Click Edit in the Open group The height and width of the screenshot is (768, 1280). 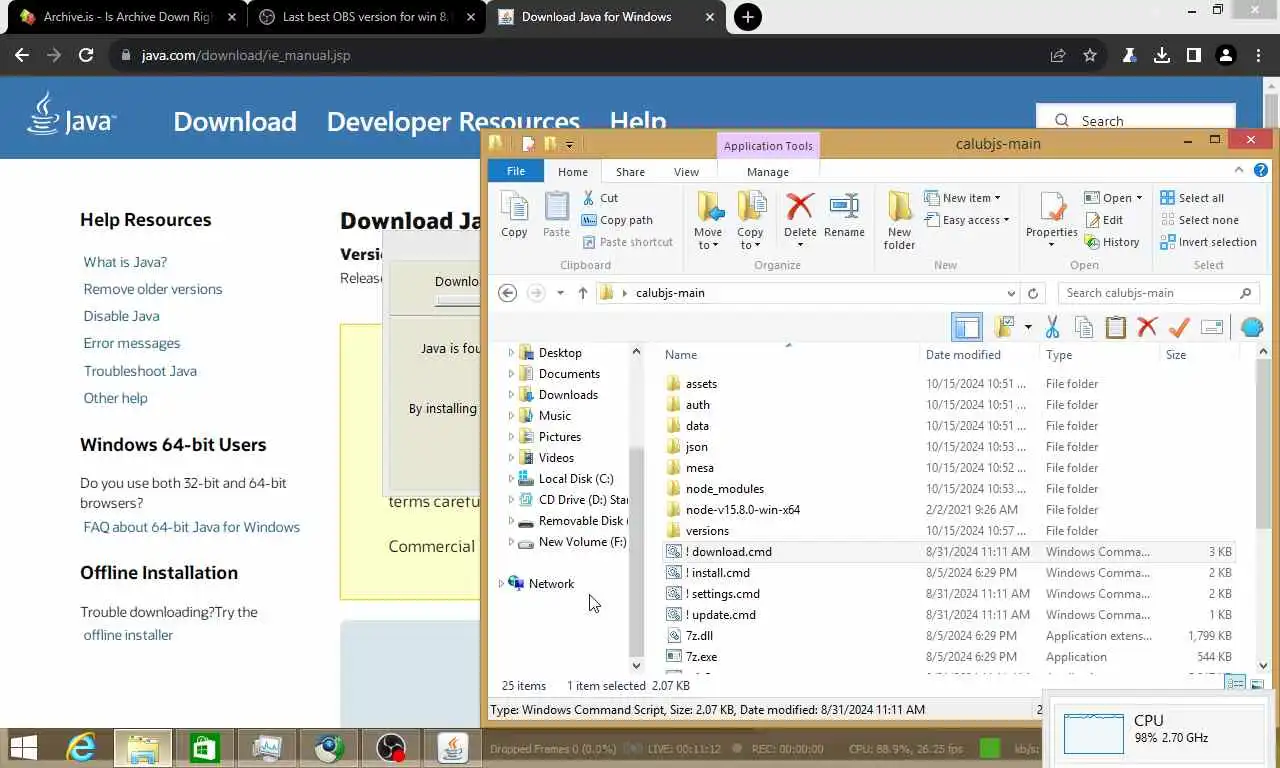[x=1104, y=220]
